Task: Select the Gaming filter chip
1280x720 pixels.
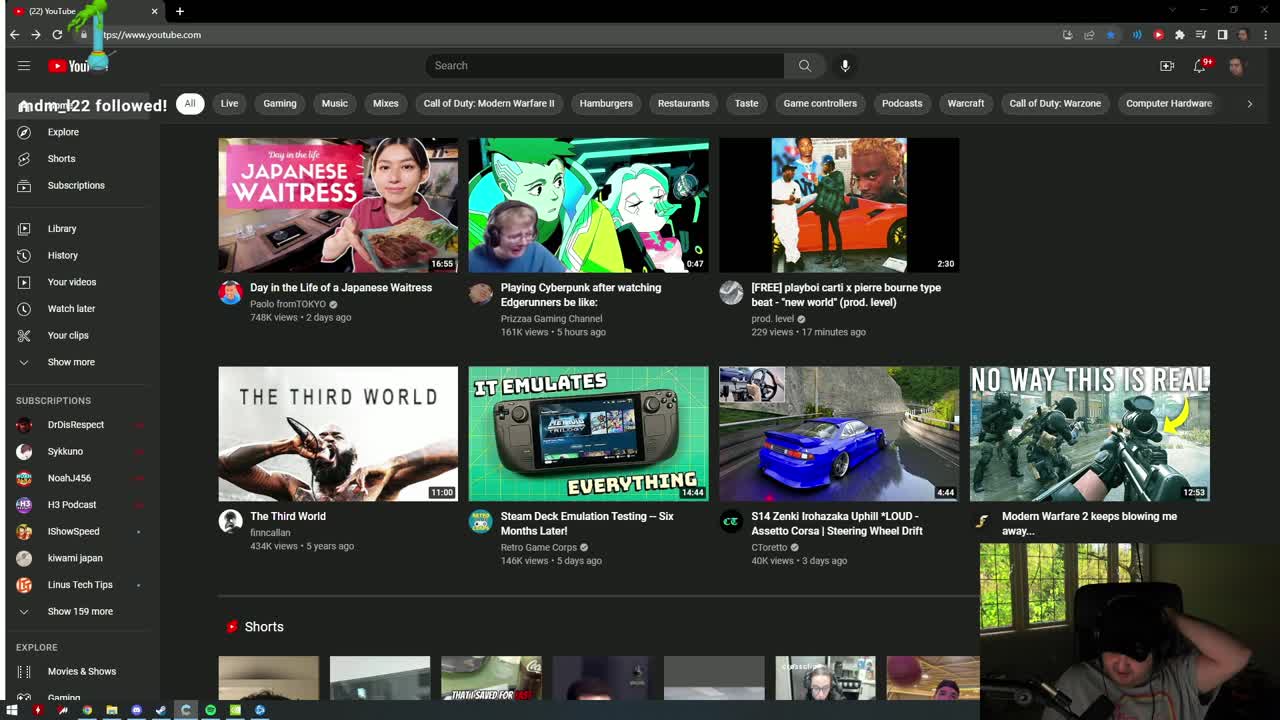Action: (280, 104)
